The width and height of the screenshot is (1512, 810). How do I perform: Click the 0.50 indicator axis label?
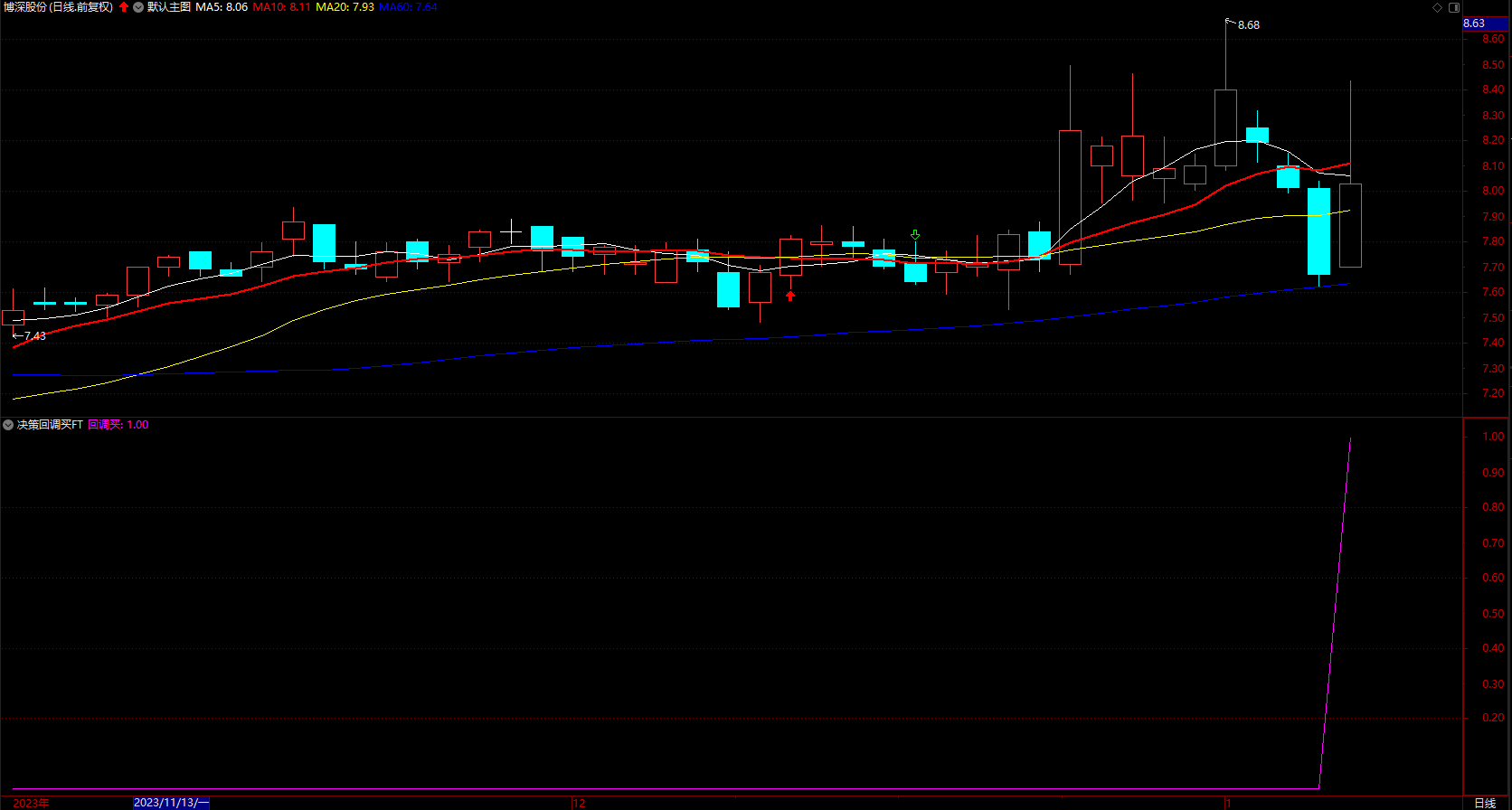point(1493,614)
